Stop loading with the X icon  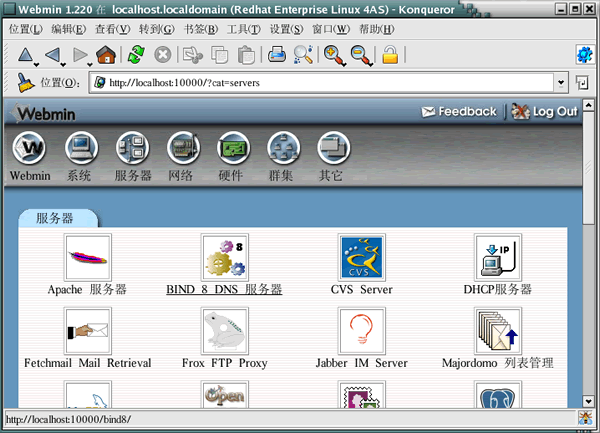point(163,55)
